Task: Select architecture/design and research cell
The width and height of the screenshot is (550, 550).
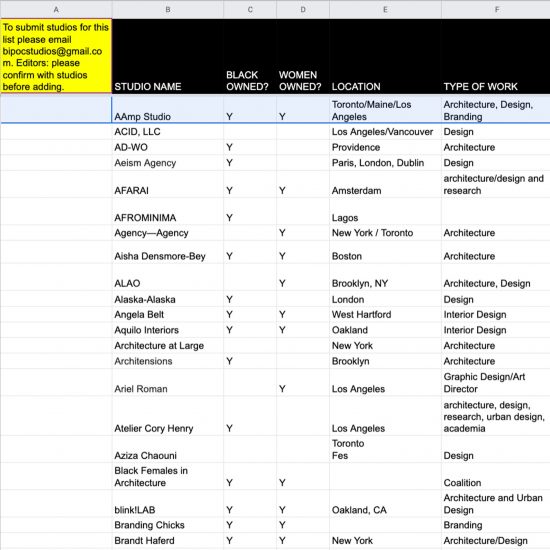Action: click(x=496, y=184)
